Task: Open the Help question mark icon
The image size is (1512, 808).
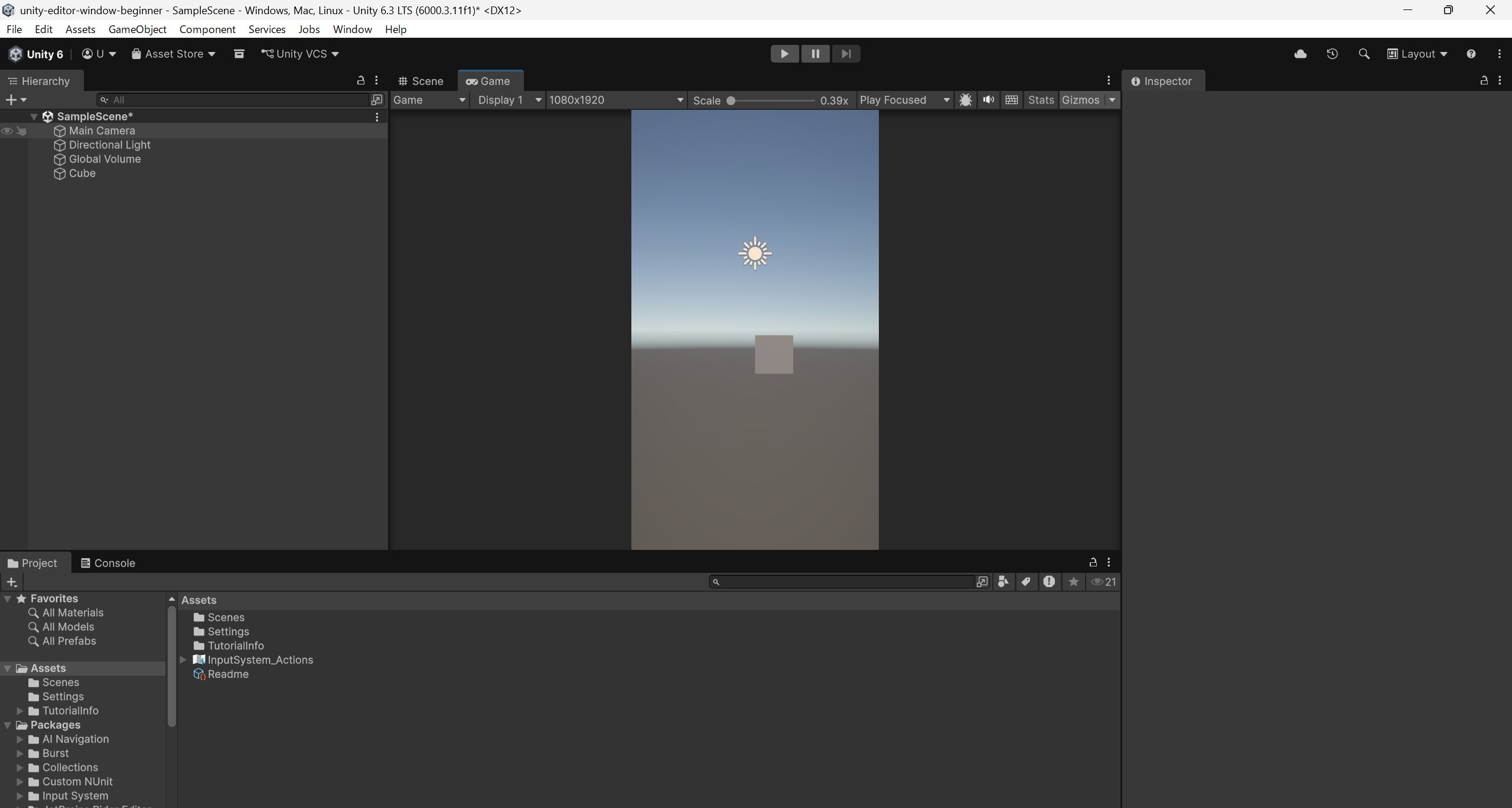Action: [x=1471, y=54]
